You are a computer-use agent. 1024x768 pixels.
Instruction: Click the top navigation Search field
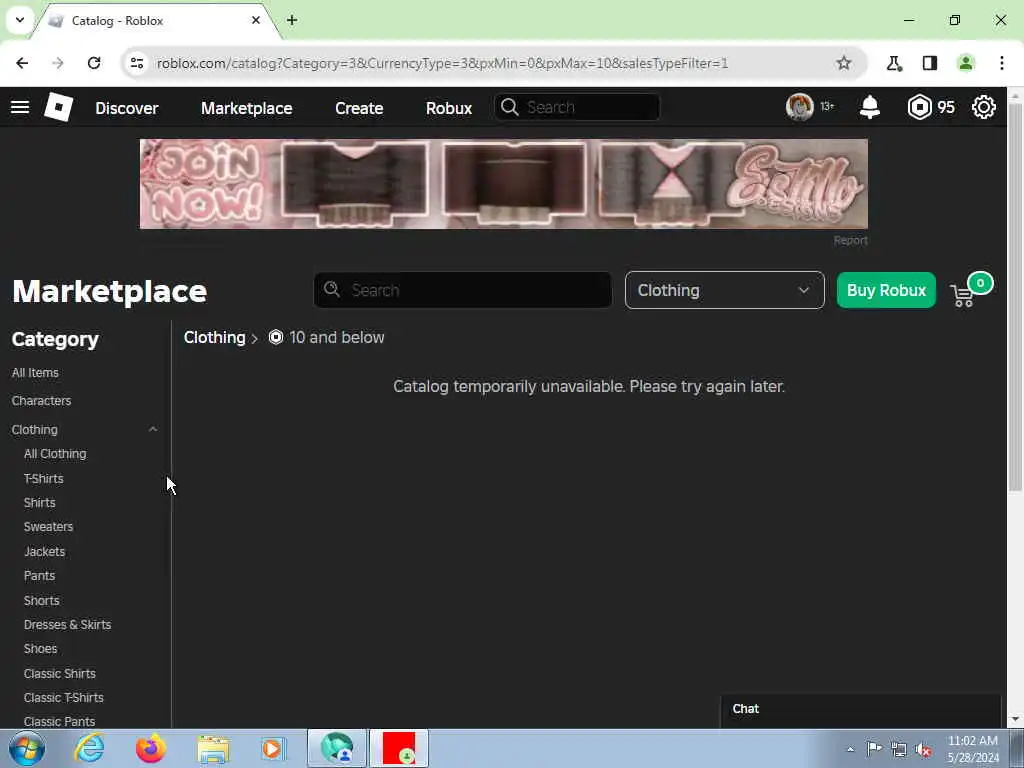point(577,107)
